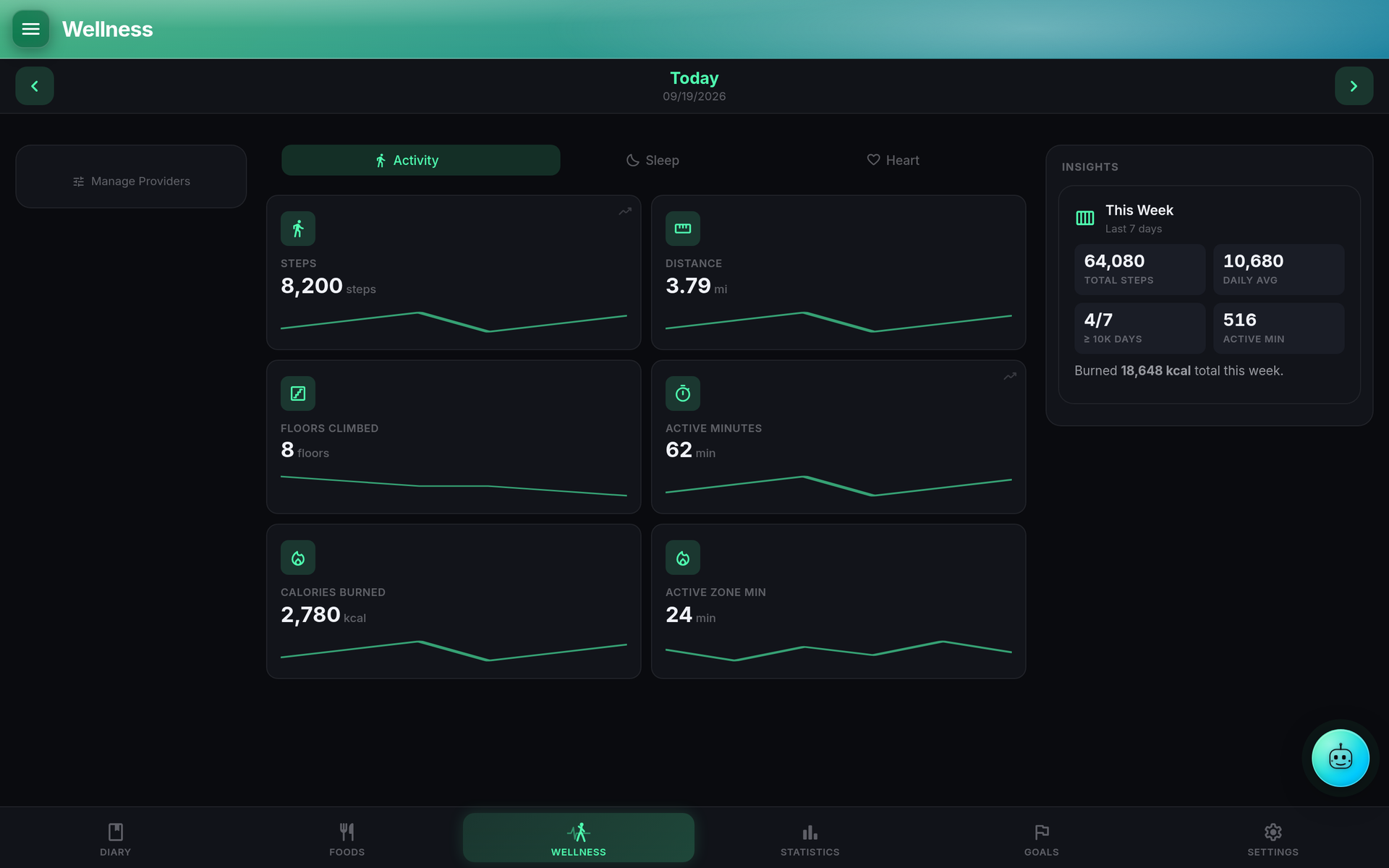Switch to the Heart tab
The image size is (1389, 868).
coord(893,160)
